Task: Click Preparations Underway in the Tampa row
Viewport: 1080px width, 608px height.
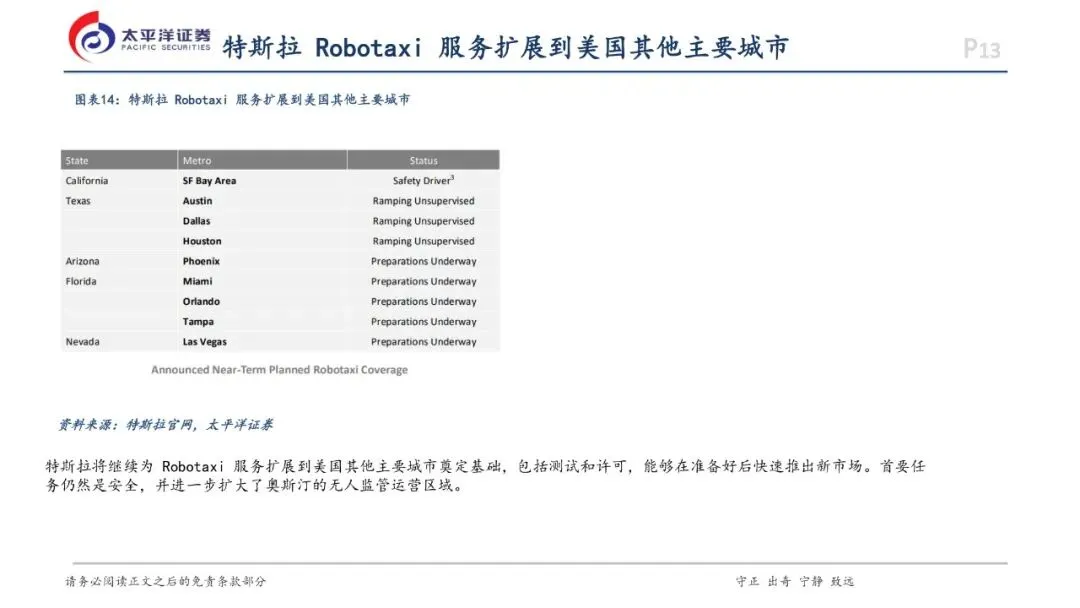Action: coord(424,322)
